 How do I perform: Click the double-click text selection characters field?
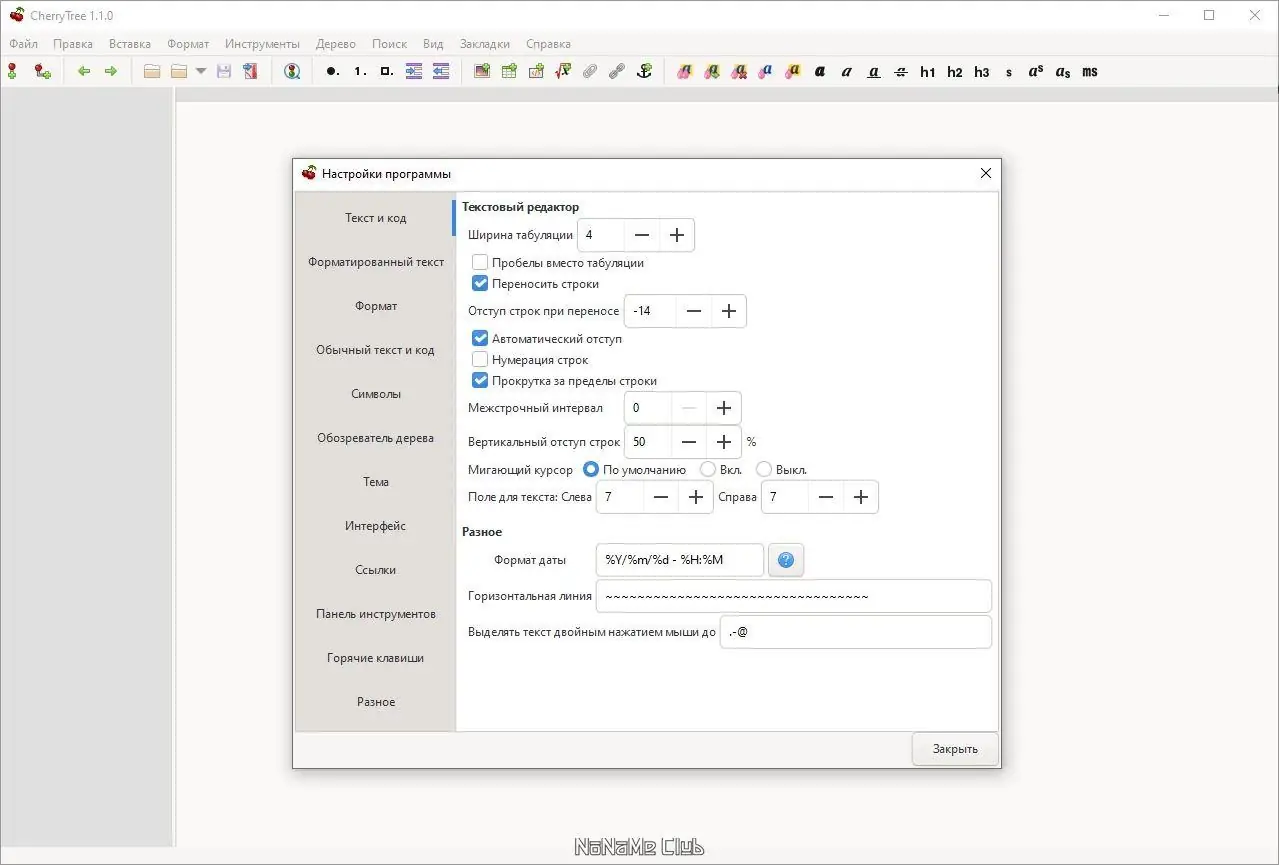(856, 632)
